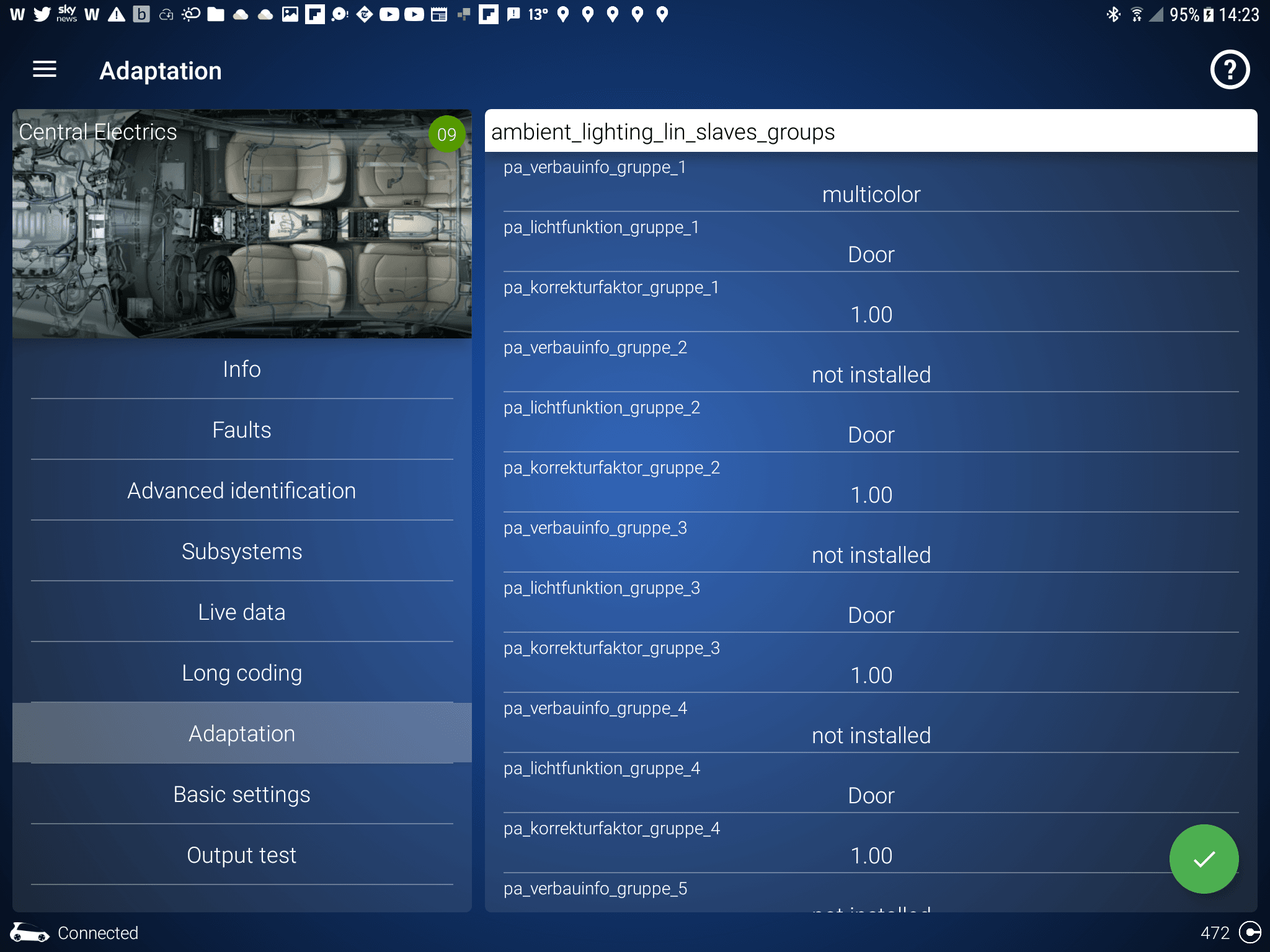Open the hamburger navigation menu
This screenshot has height=952, width=1270.
pos(45,69)
